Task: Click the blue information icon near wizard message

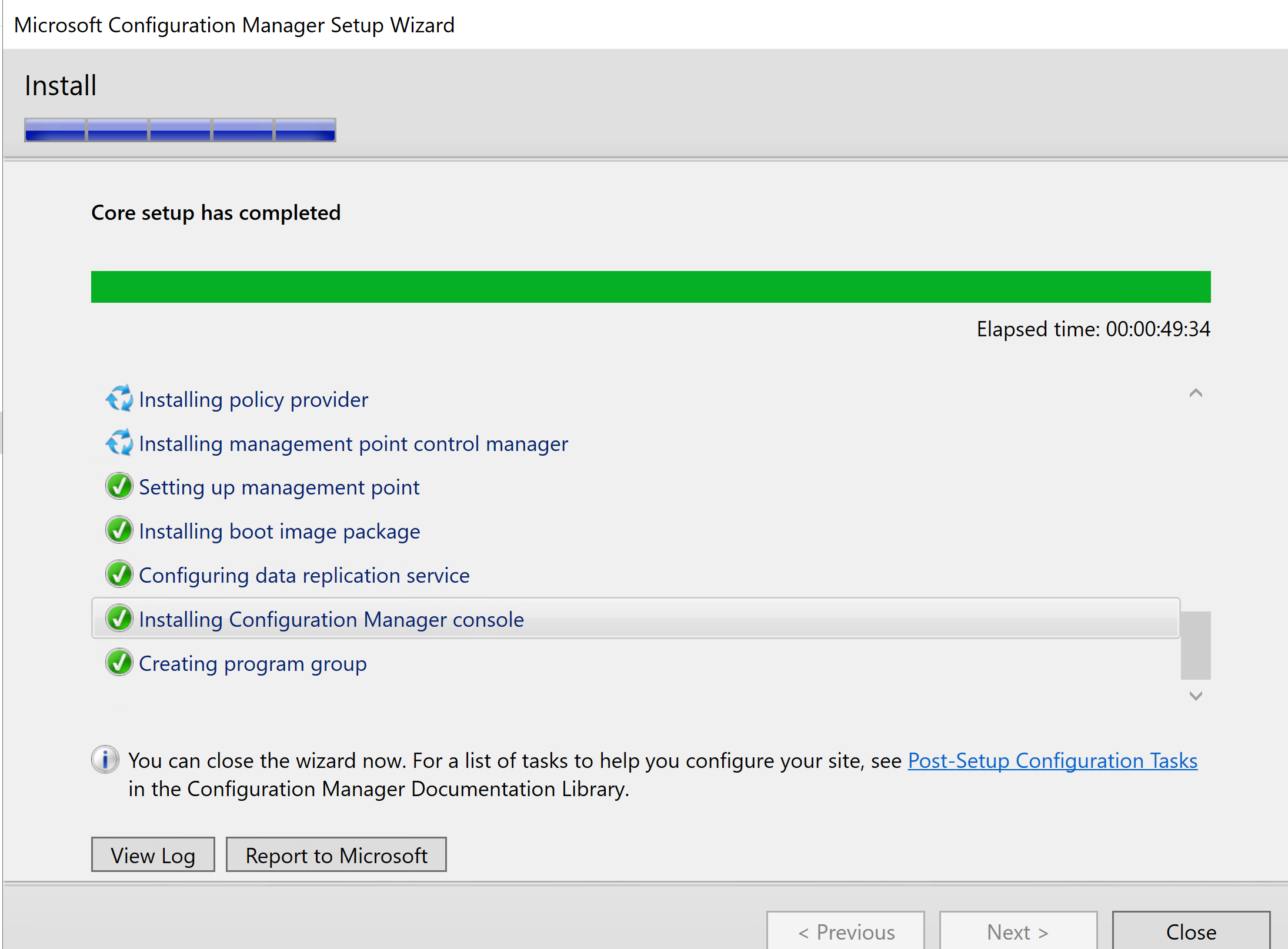Action: [105, 760]
